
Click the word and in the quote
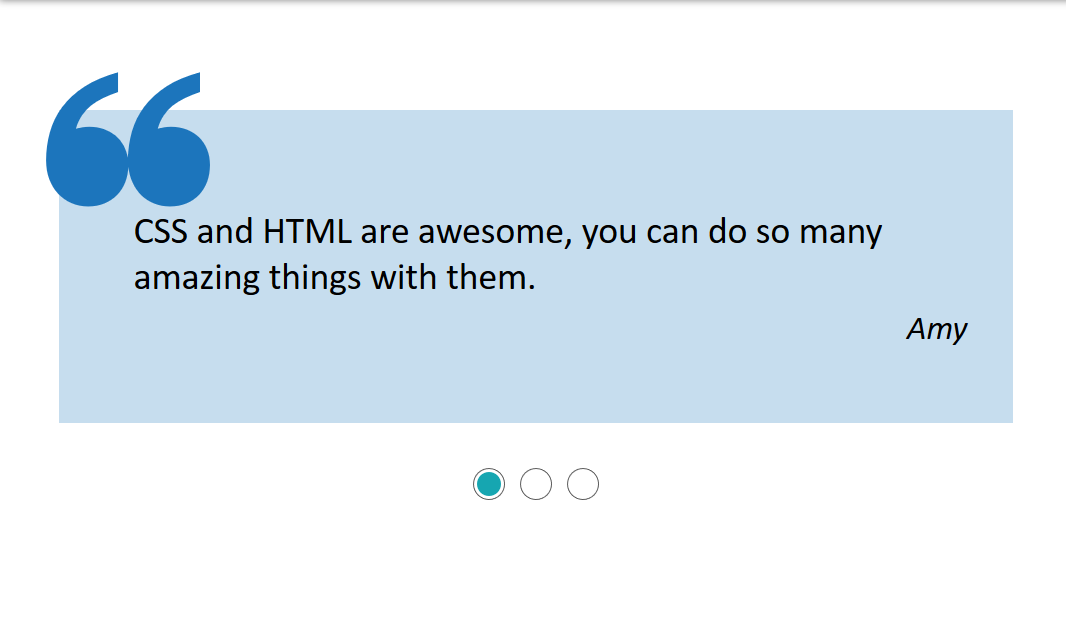point(225,232)
